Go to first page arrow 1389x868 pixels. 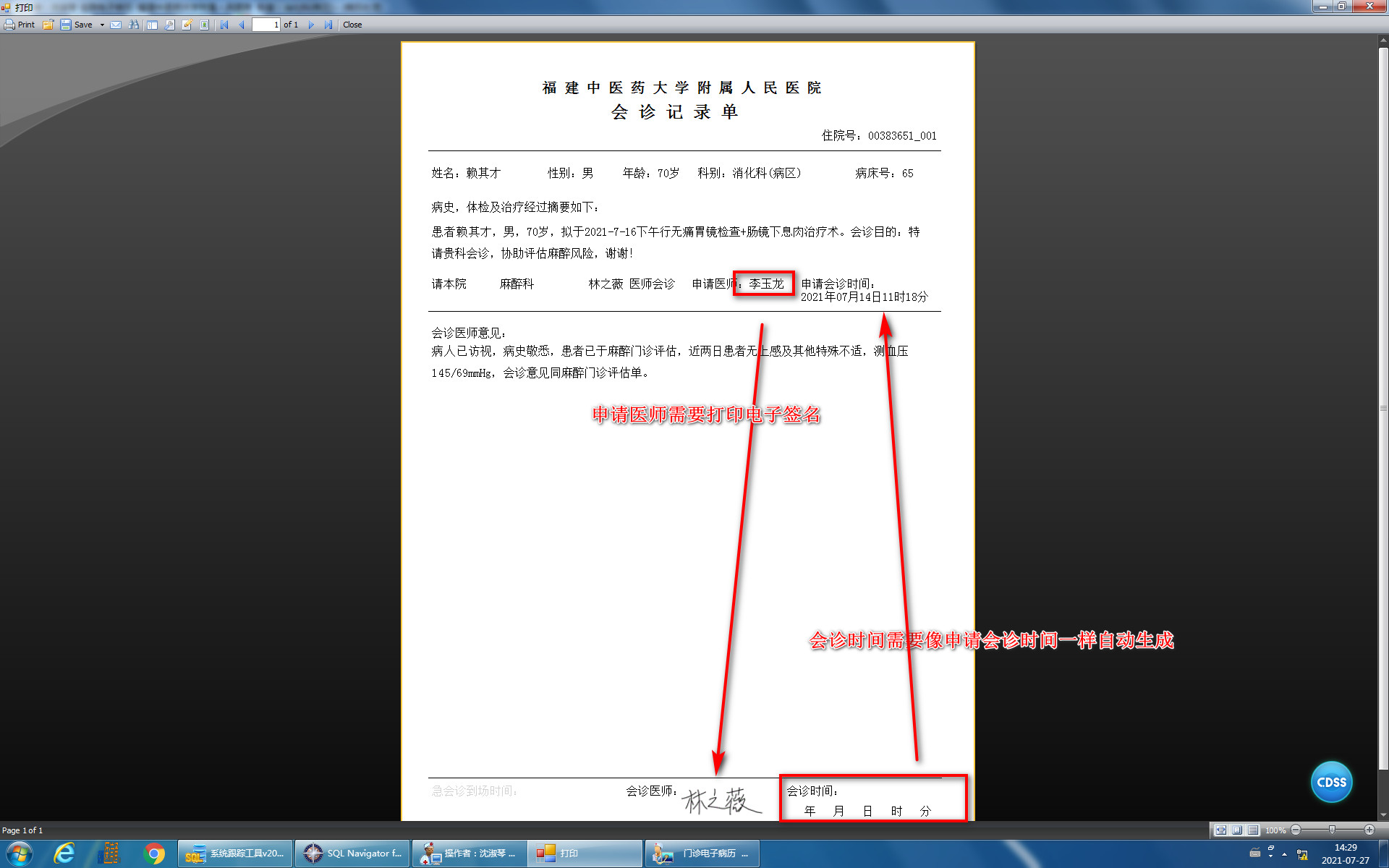(224, 25)
